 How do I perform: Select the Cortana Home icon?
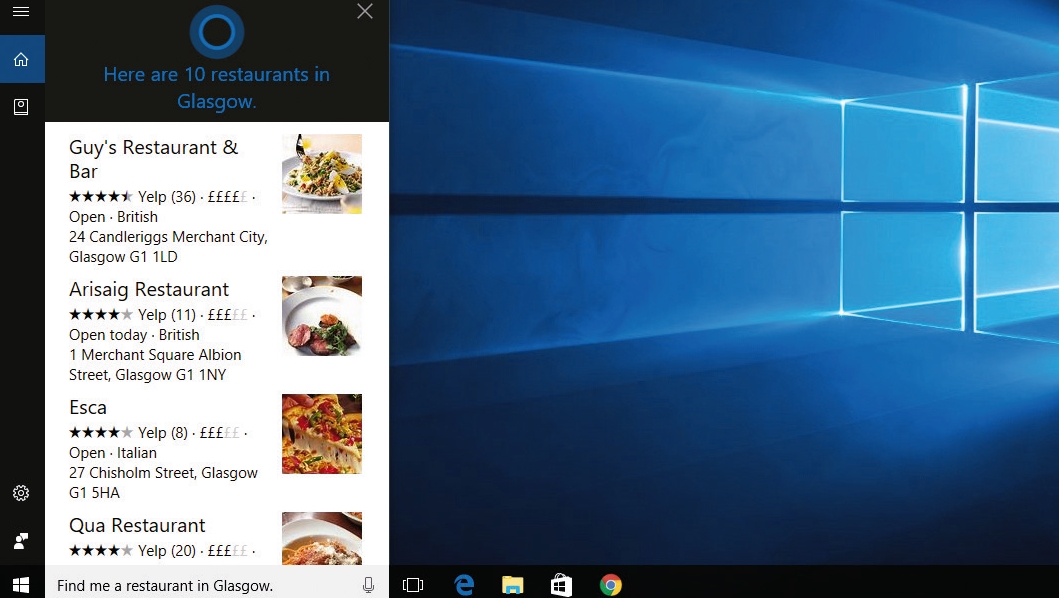click(x=21, y=59)
